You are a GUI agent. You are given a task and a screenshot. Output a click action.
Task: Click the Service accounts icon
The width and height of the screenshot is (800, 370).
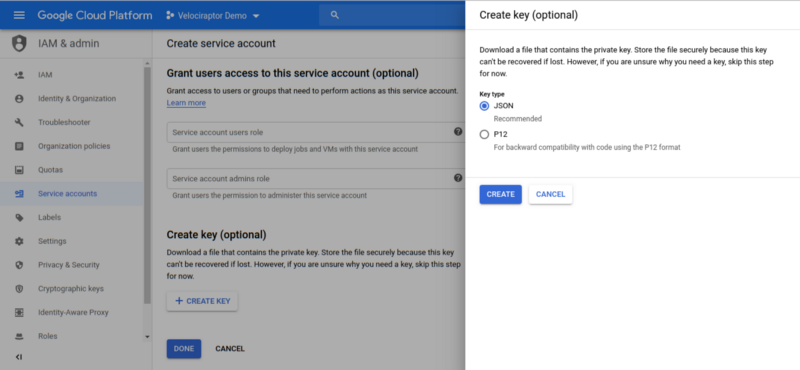click(19, 193)
